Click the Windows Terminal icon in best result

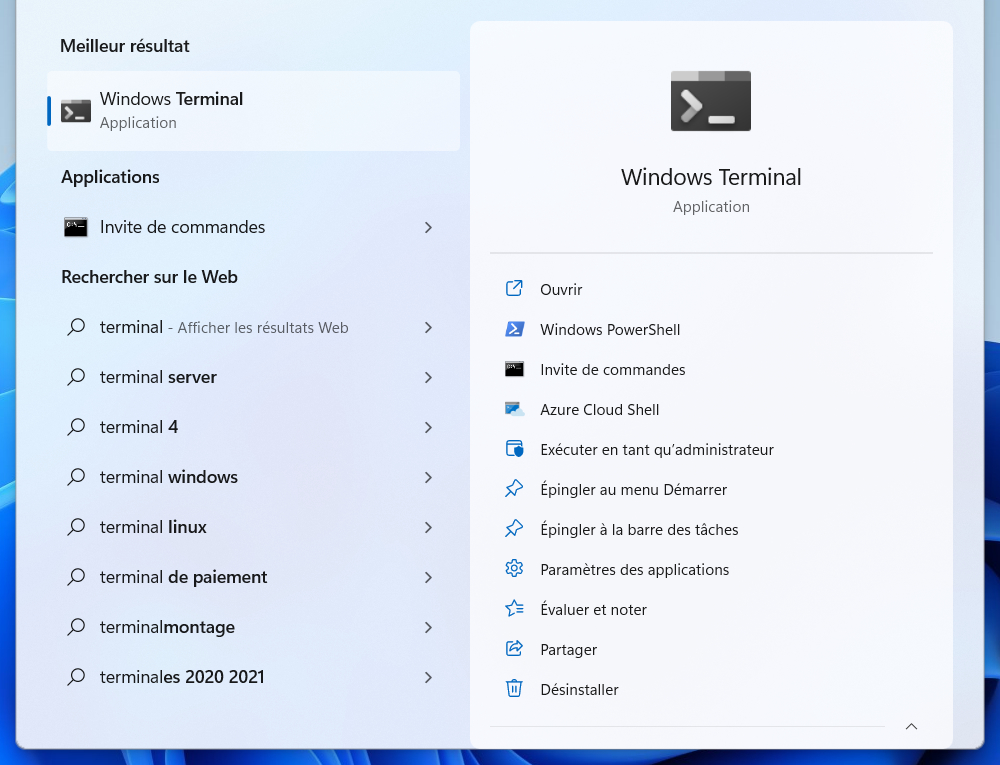tap(76, 111)
